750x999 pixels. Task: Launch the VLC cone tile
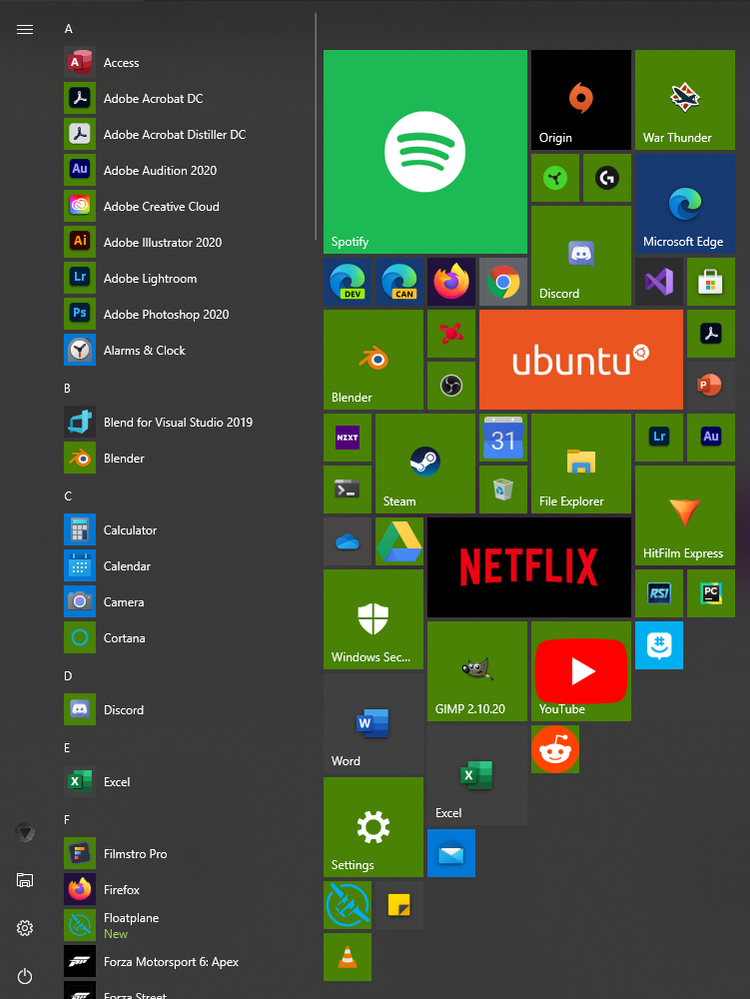[x=347, y=957]
